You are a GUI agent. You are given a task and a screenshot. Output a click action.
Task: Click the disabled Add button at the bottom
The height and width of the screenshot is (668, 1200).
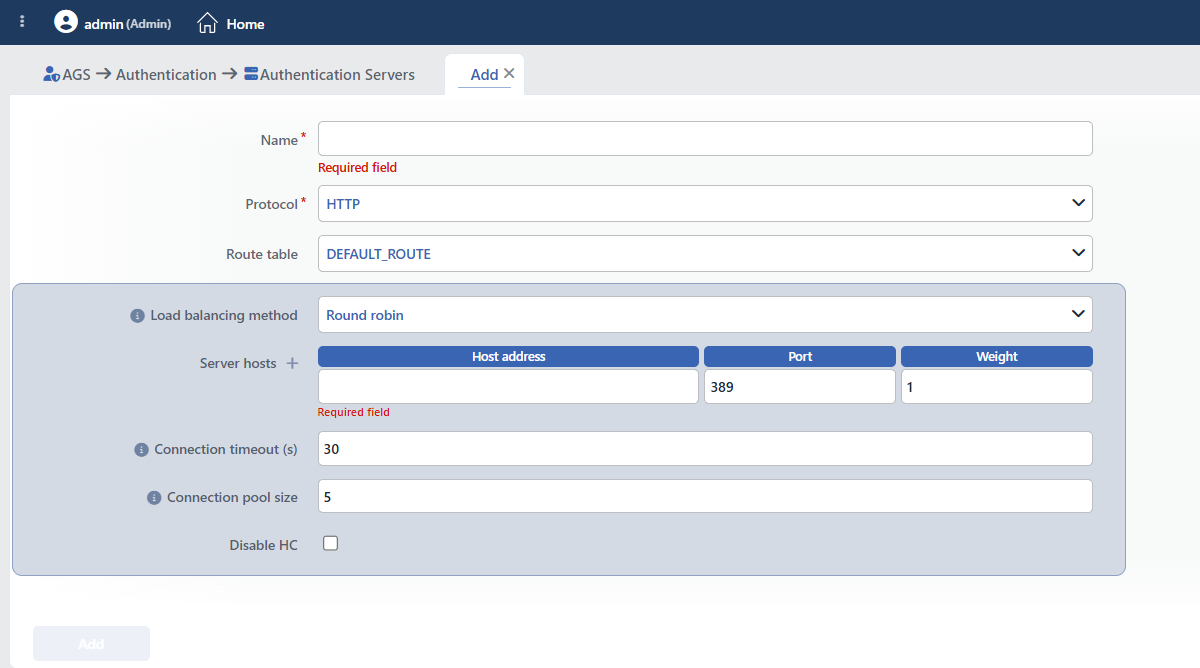[x=91, y=644]
